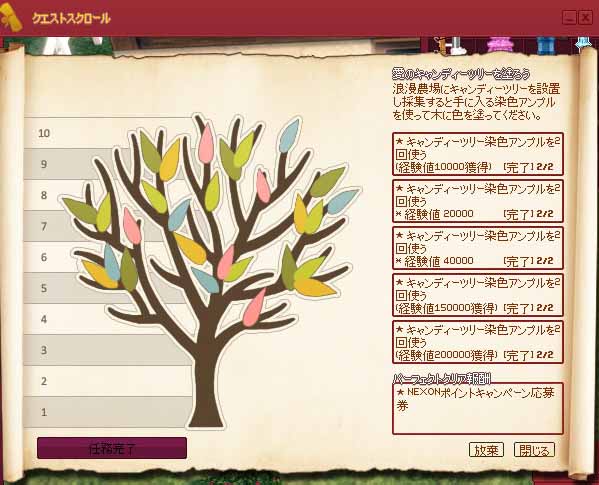Select the 経験値 20000 quest objective

(x=478, y=201)
